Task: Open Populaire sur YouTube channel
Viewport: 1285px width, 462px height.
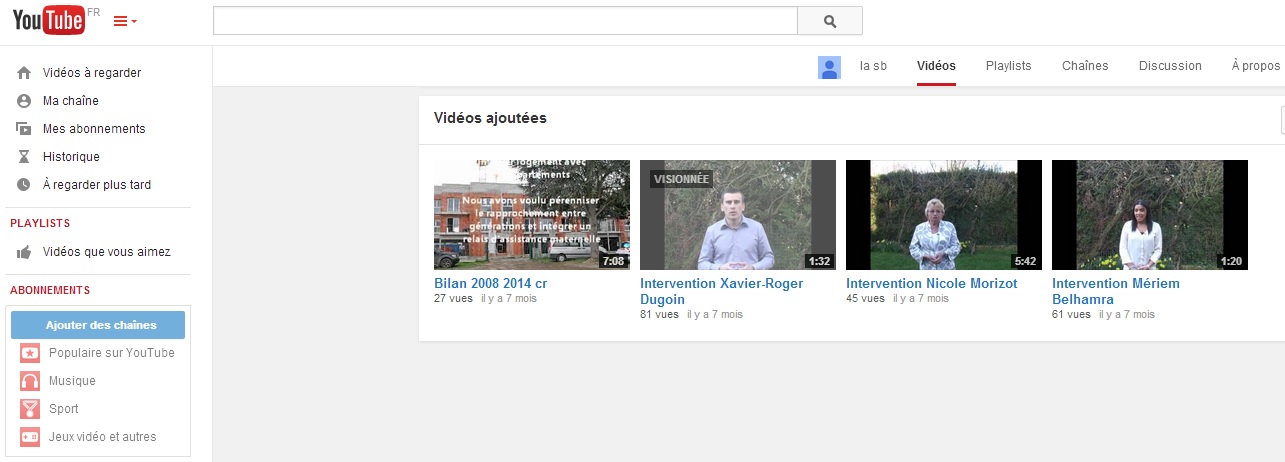Action: pyautogui.click(x=111, y=353)
